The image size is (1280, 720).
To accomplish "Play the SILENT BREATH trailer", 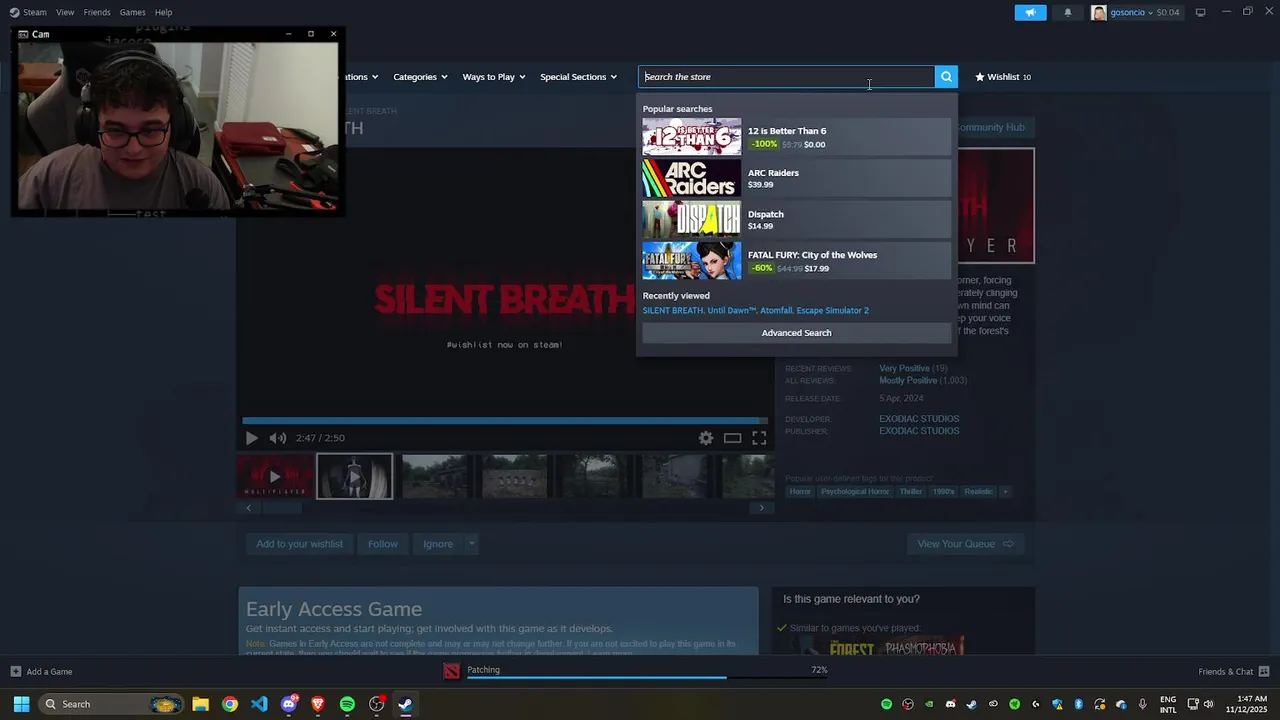I will coord(251,438).
